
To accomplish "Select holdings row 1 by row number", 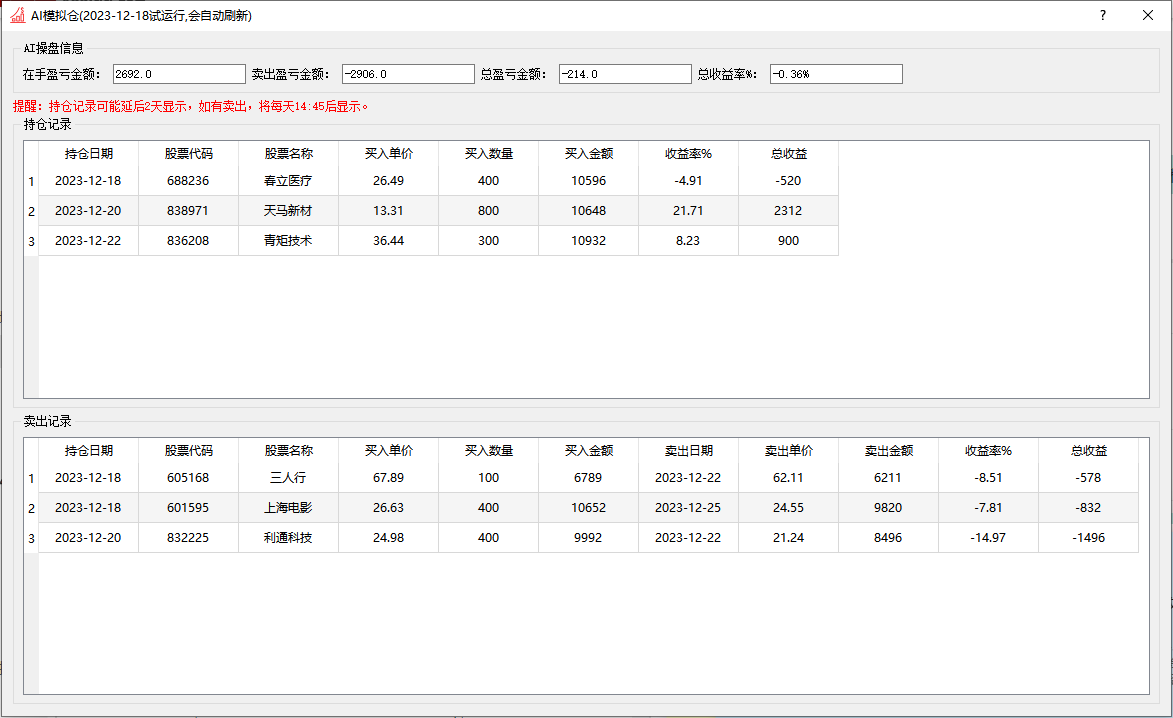I will pos(31,182).
